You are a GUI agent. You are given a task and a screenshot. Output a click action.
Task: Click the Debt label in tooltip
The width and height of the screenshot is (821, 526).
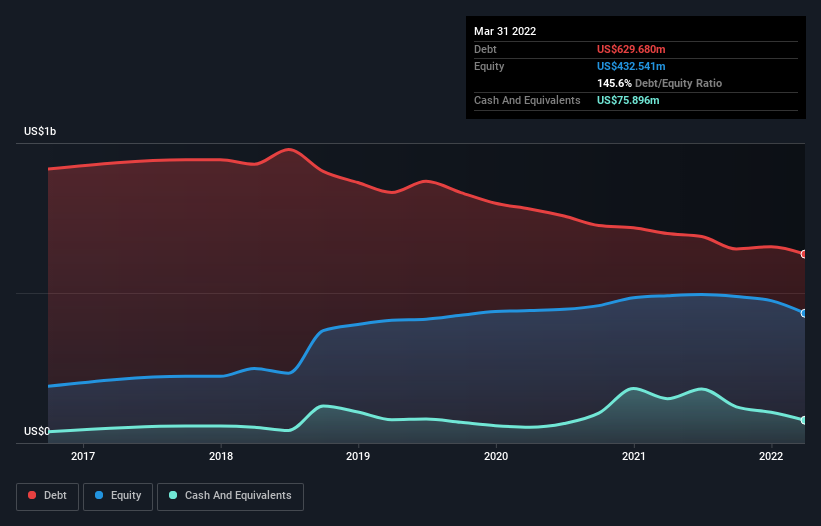(485, 49)
